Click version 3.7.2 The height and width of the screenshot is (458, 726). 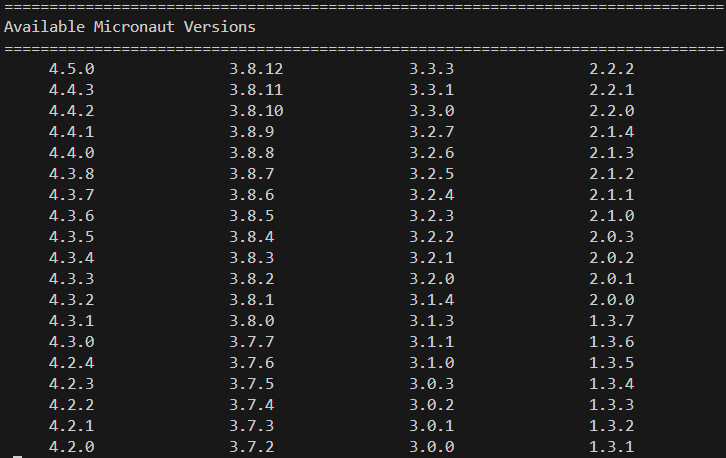(251, 447)
